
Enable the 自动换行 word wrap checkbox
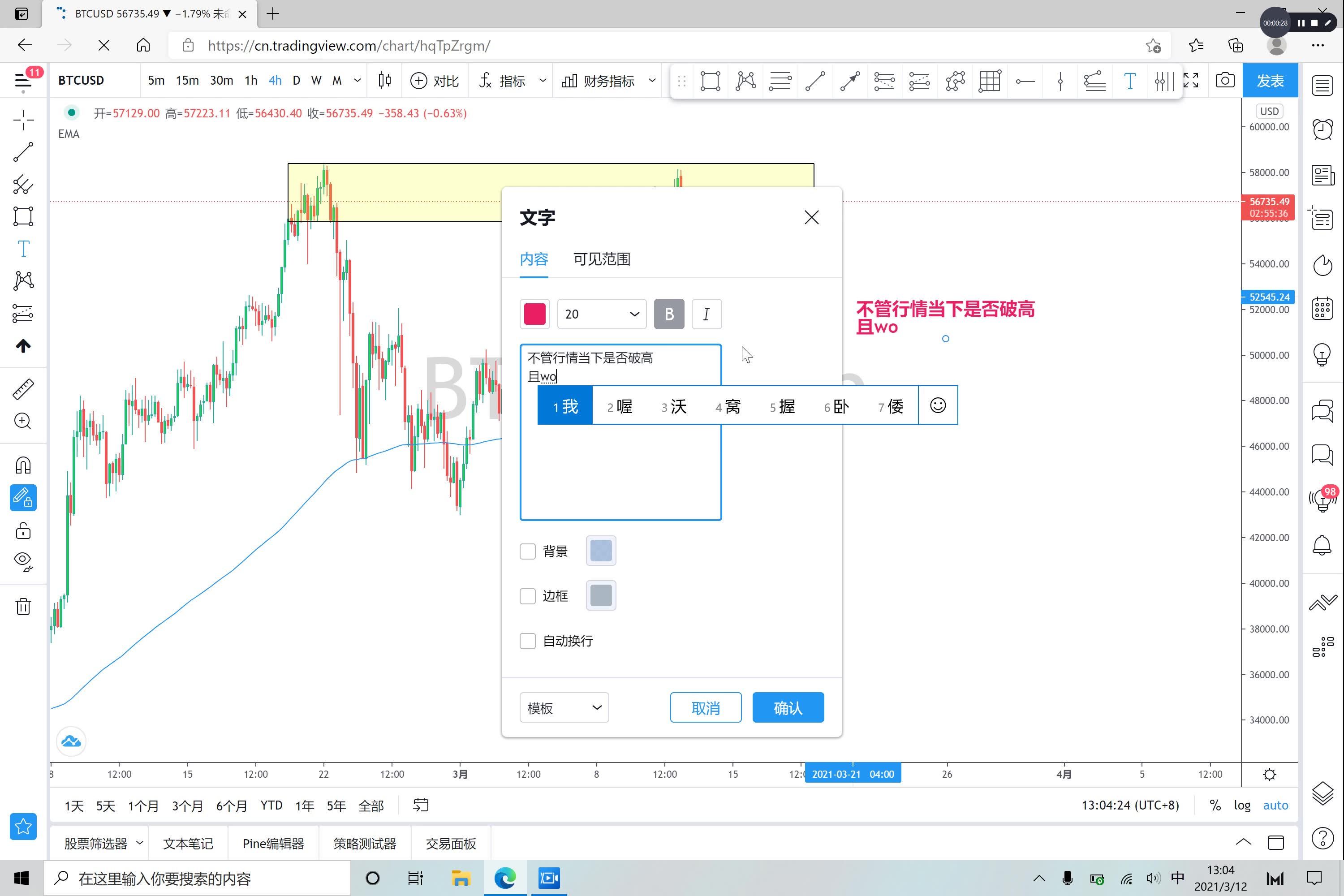tap(527, 641)
